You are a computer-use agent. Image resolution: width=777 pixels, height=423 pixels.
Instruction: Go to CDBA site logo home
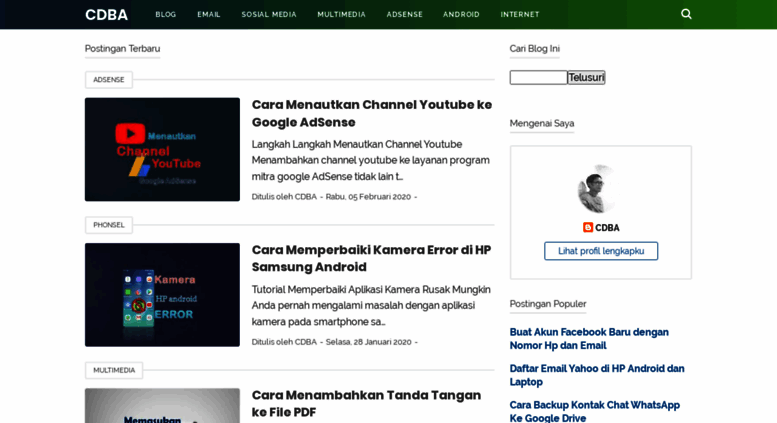tap(106, 15)
